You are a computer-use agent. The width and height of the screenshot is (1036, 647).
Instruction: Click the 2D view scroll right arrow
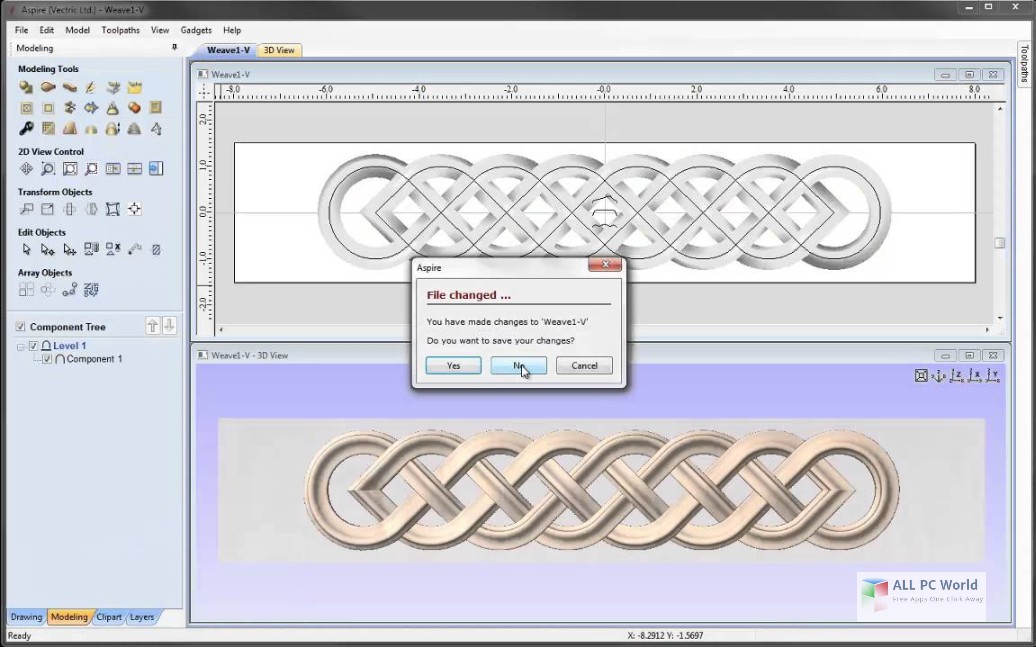[988, 329]
